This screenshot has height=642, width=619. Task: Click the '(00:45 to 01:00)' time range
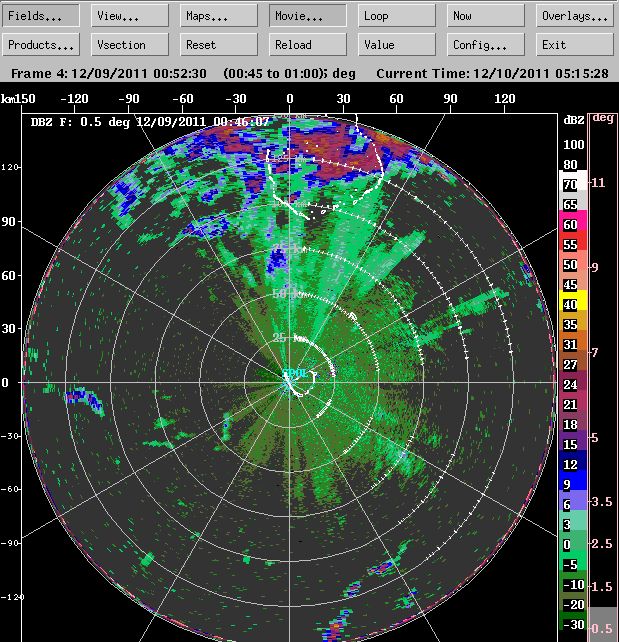(x=273, y=73)
